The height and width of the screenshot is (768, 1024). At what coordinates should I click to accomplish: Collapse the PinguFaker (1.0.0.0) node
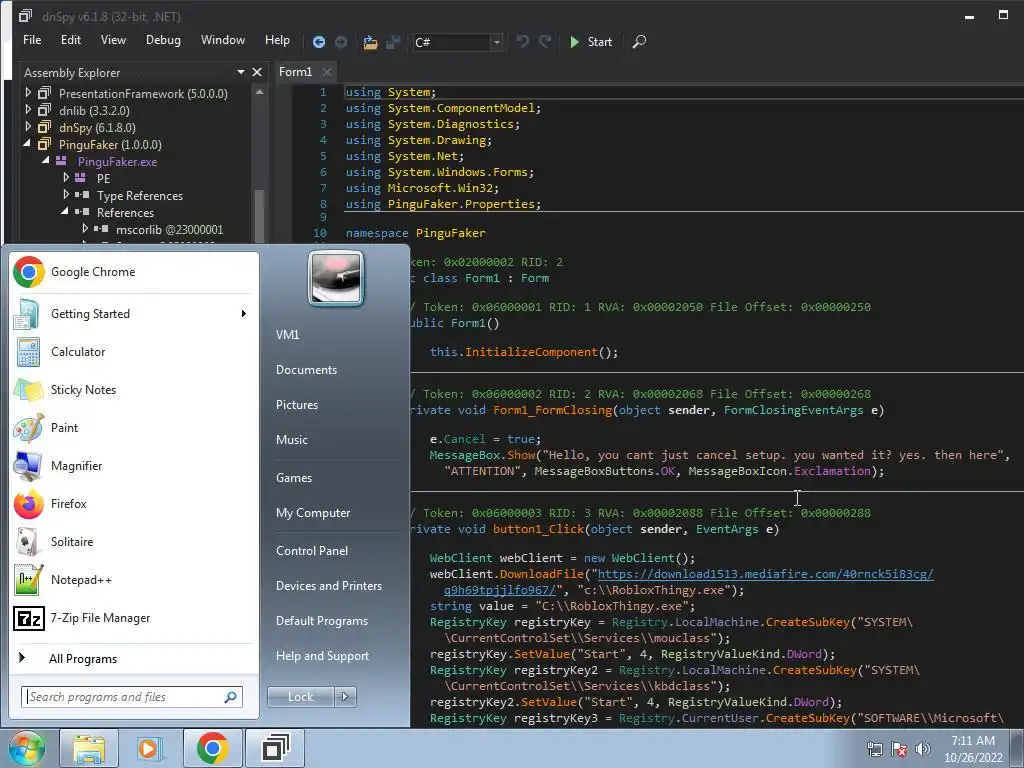pos(27,144)
